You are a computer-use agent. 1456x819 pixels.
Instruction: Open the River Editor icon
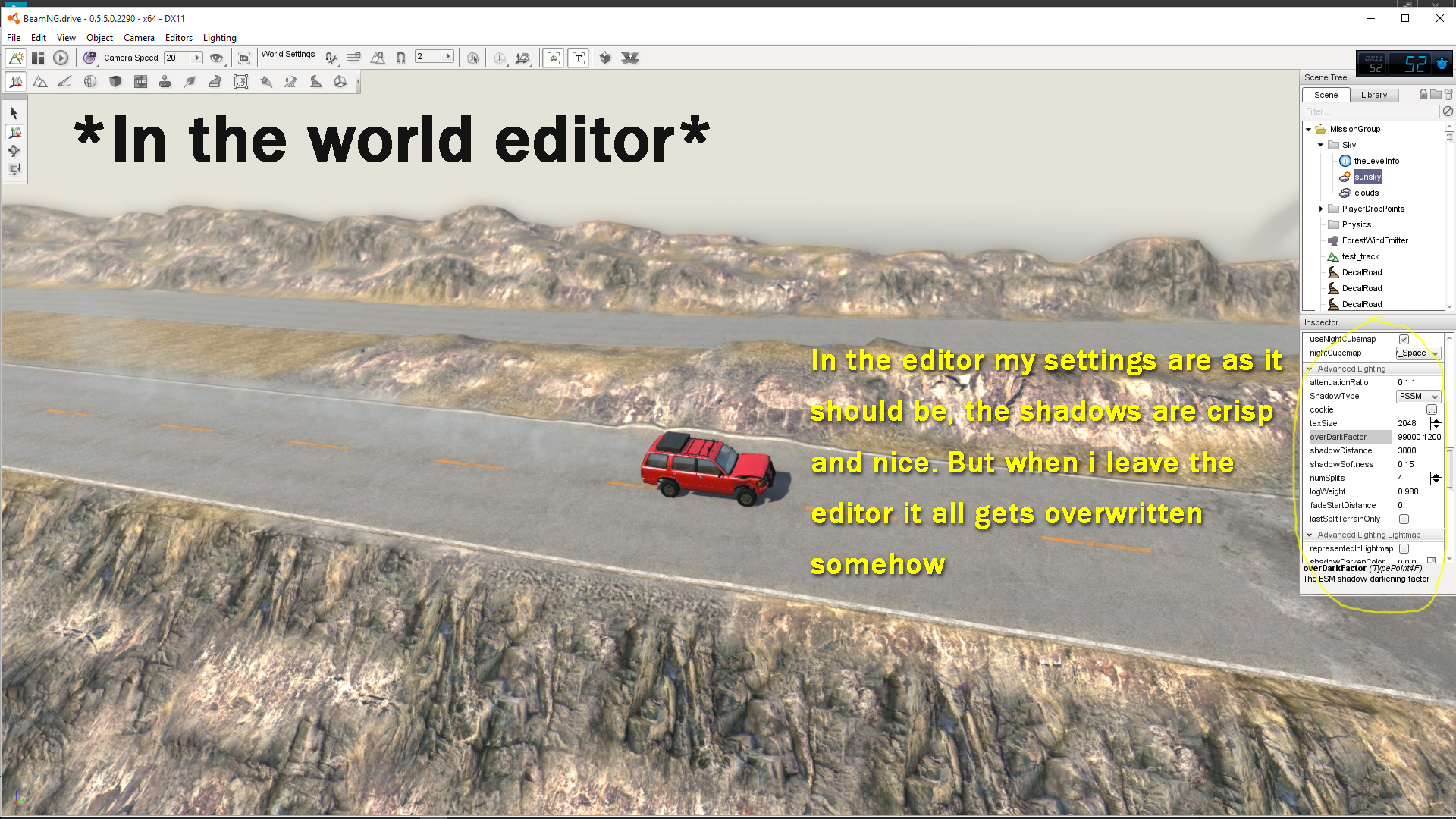(x=290, y=82)
